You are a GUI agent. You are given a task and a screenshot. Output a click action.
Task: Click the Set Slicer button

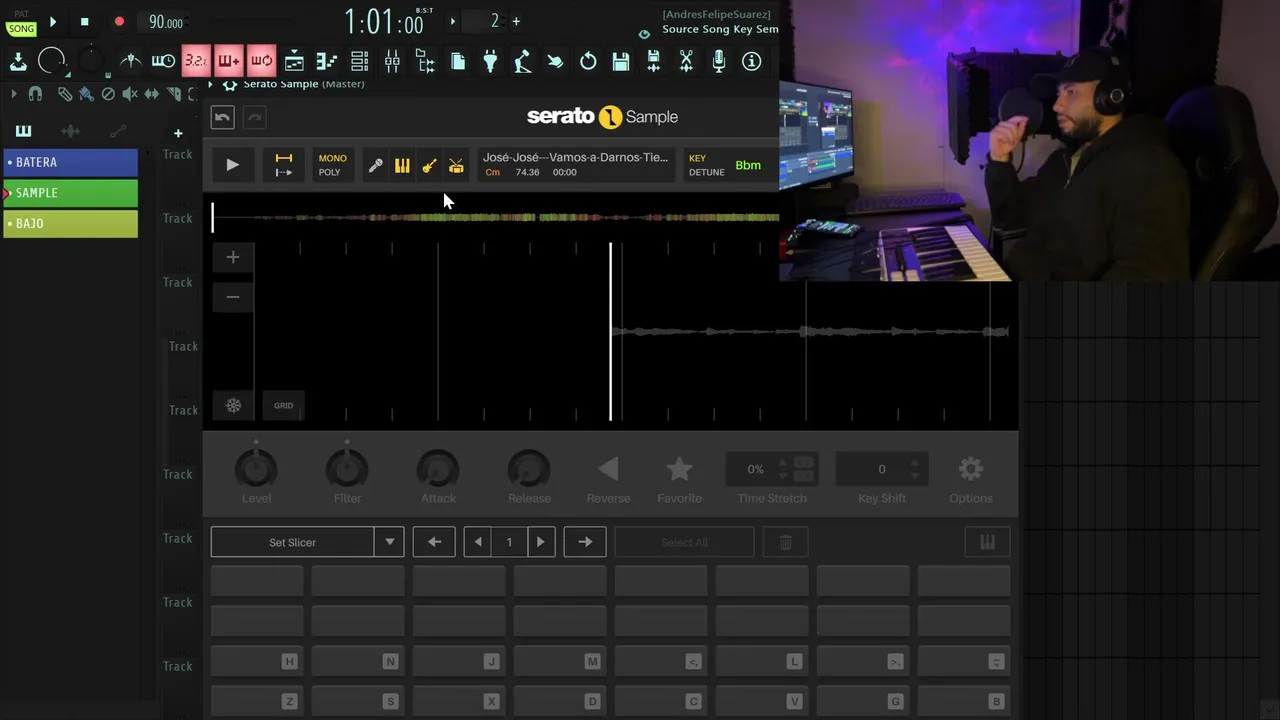coord(293,542)
